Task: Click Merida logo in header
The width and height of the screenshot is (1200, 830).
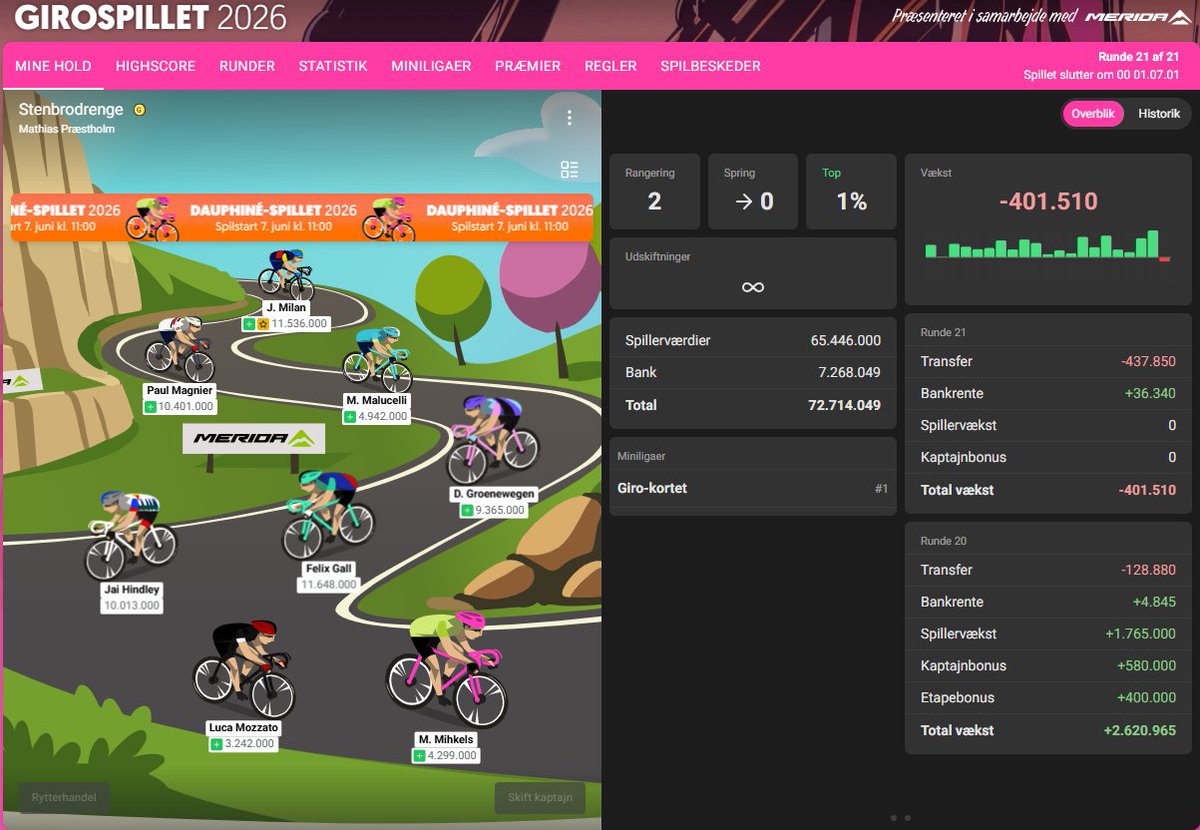Action: [1139, 17]
